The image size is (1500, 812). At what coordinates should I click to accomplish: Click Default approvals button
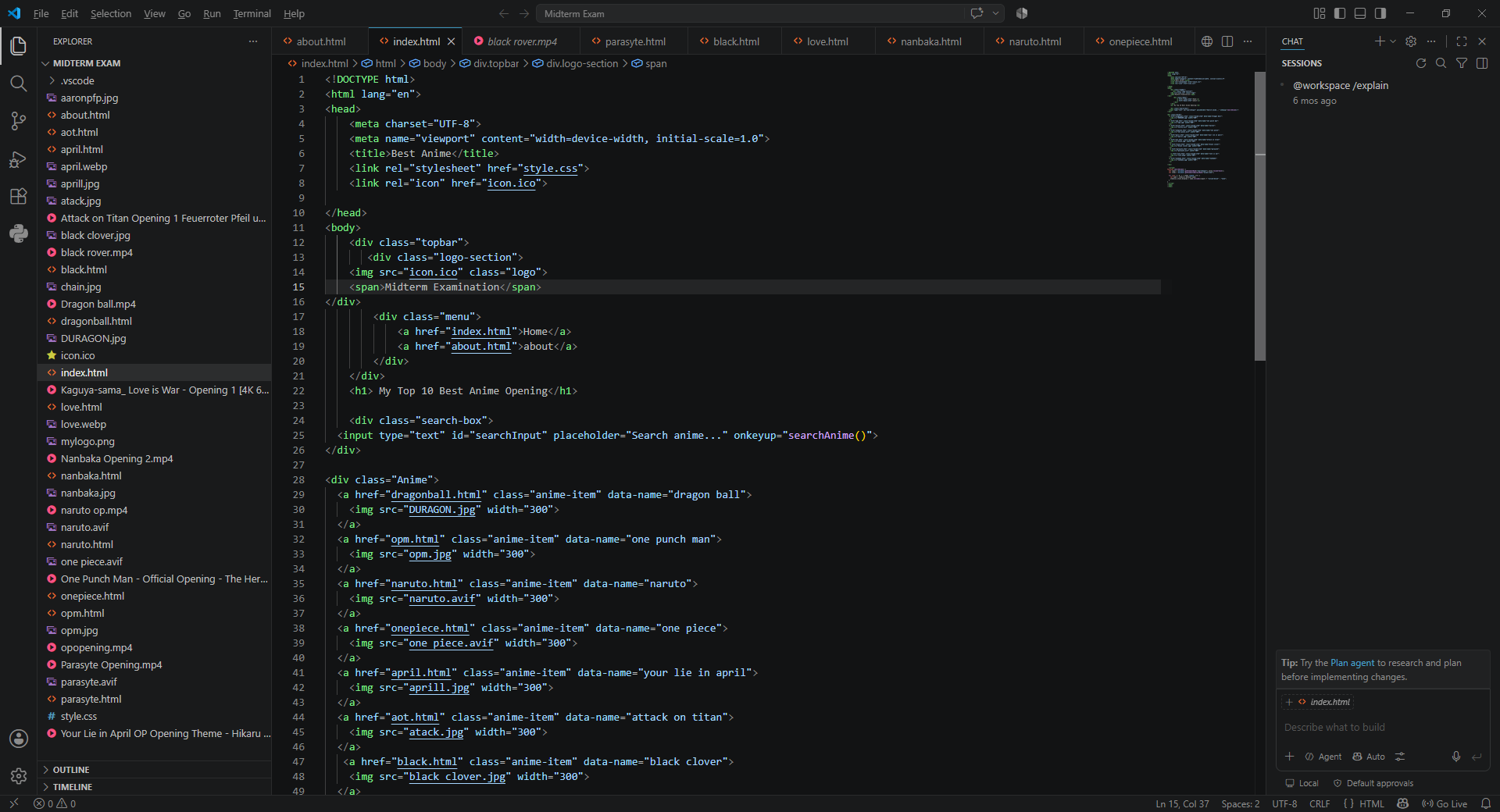1373,783
